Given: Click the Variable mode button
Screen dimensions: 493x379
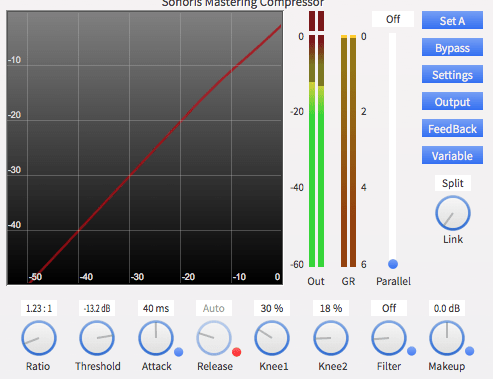Looking at the screenshot, I should pyautogui.click(x=452, y=155).
